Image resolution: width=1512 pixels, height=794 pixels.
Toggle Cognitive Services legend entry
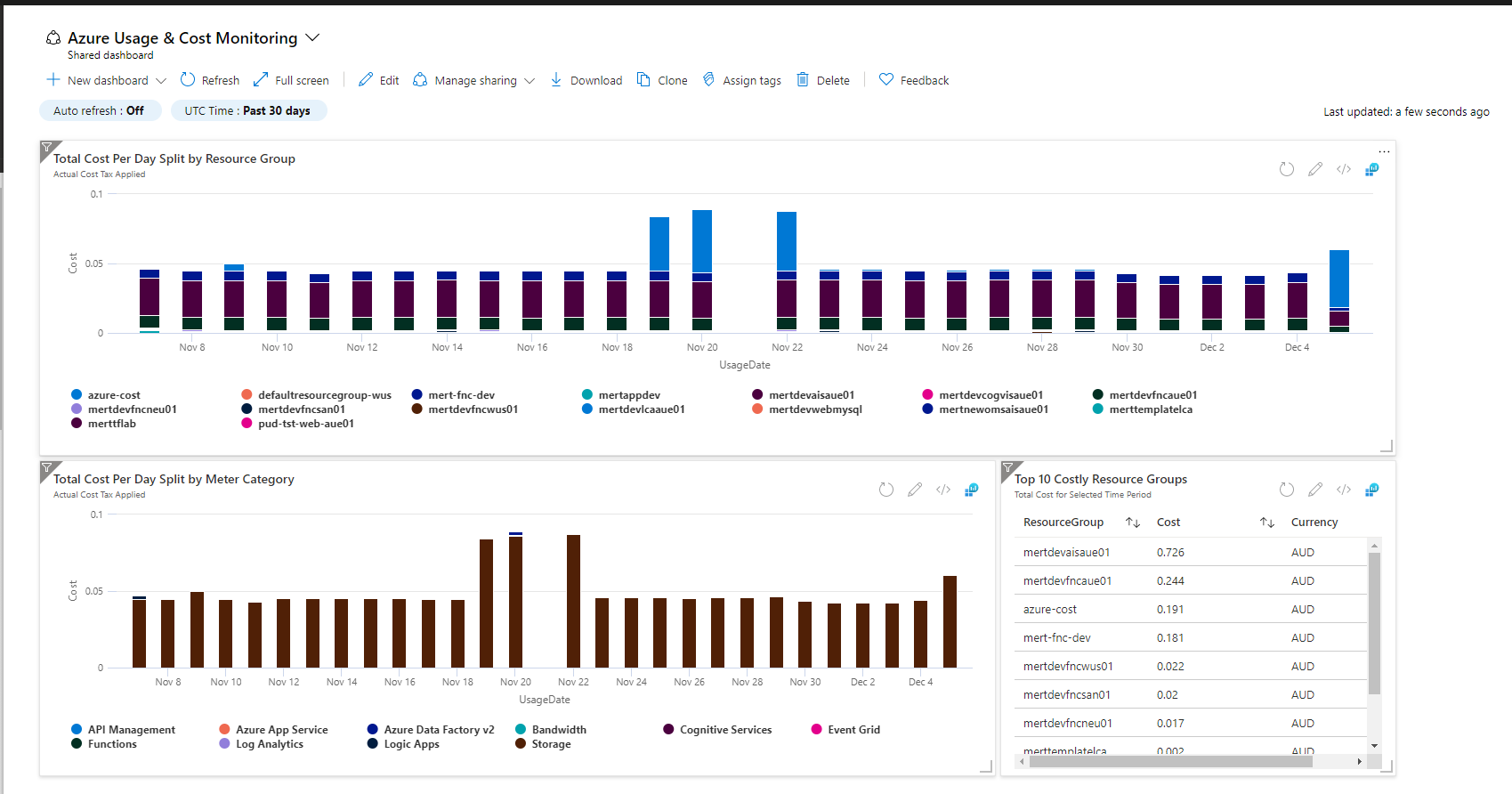(717, 730)
